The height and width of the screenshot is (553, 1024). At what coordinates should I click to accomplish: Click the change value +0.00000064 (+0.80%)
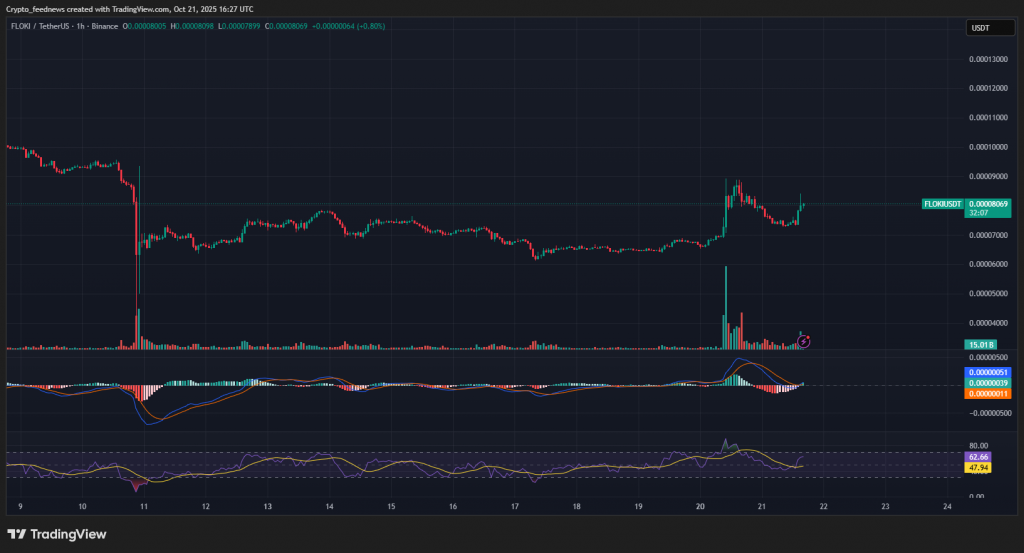[349, 26]
